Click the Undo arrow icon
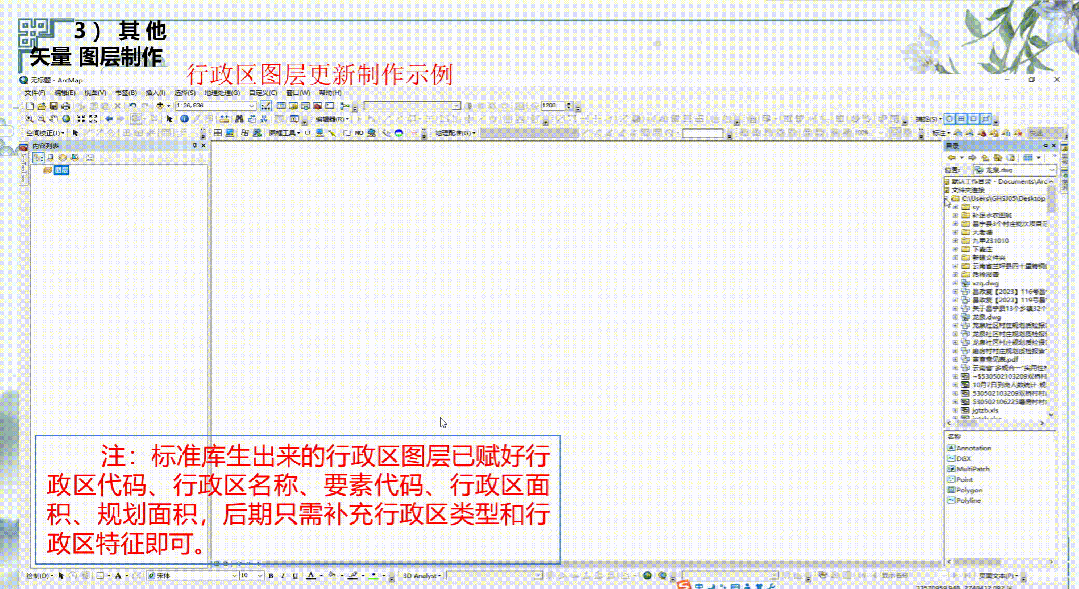Image resolution: width=1079 pixels, height=589 pixels. pos(132,106)
